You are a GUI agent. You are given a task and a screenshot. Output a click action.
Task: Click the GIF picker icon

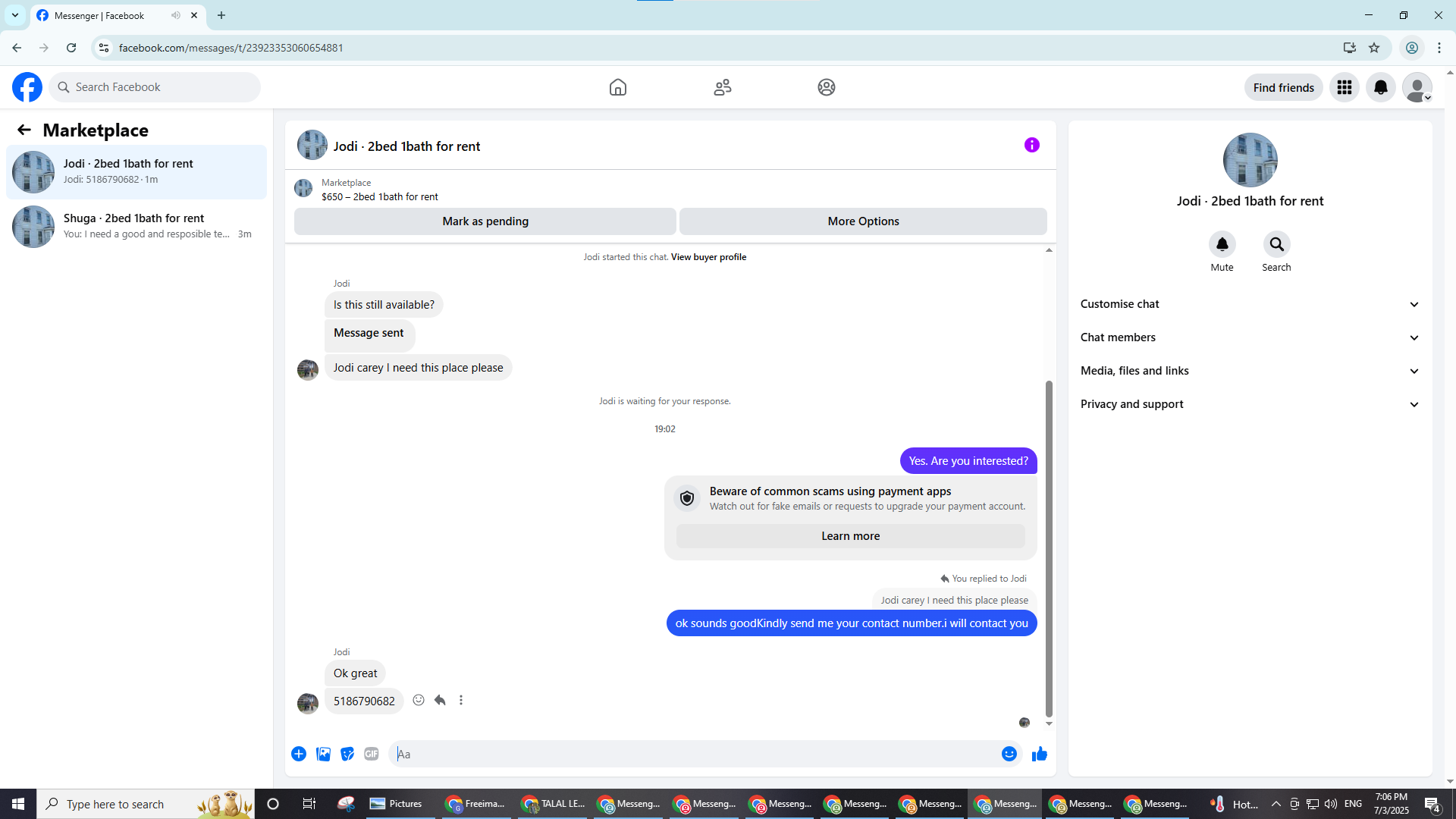(x=371, y=754)
